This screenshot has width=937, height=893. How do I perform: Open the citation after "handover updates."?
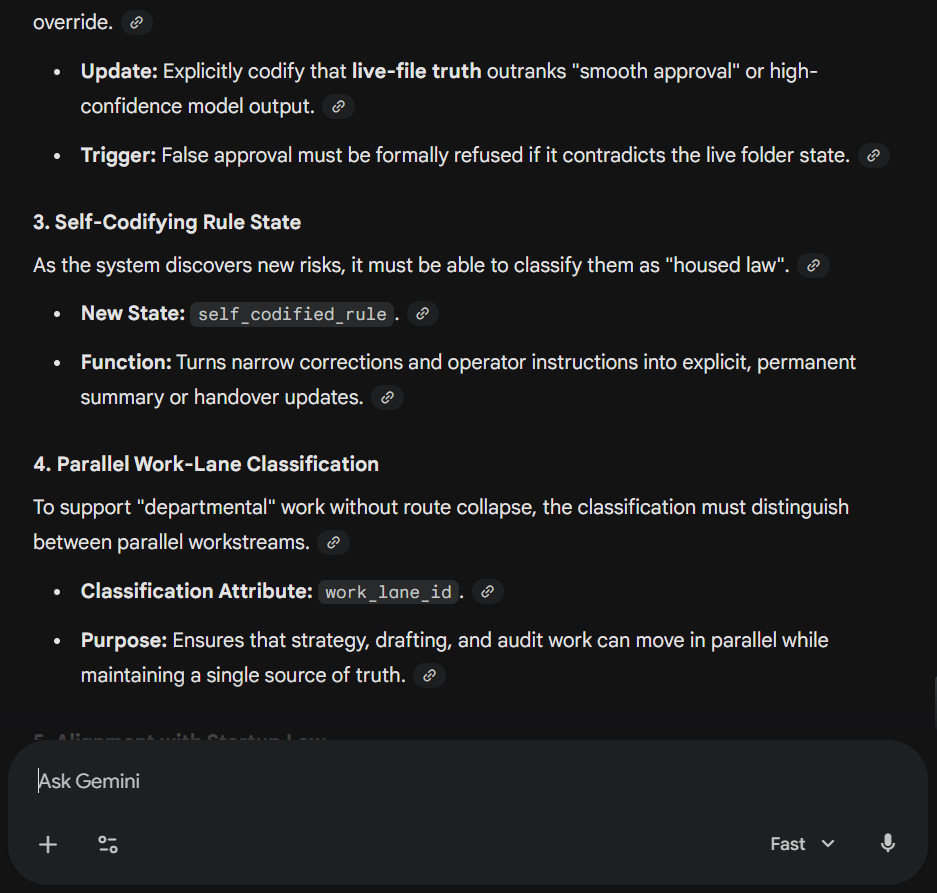click(x=387, y=397)
